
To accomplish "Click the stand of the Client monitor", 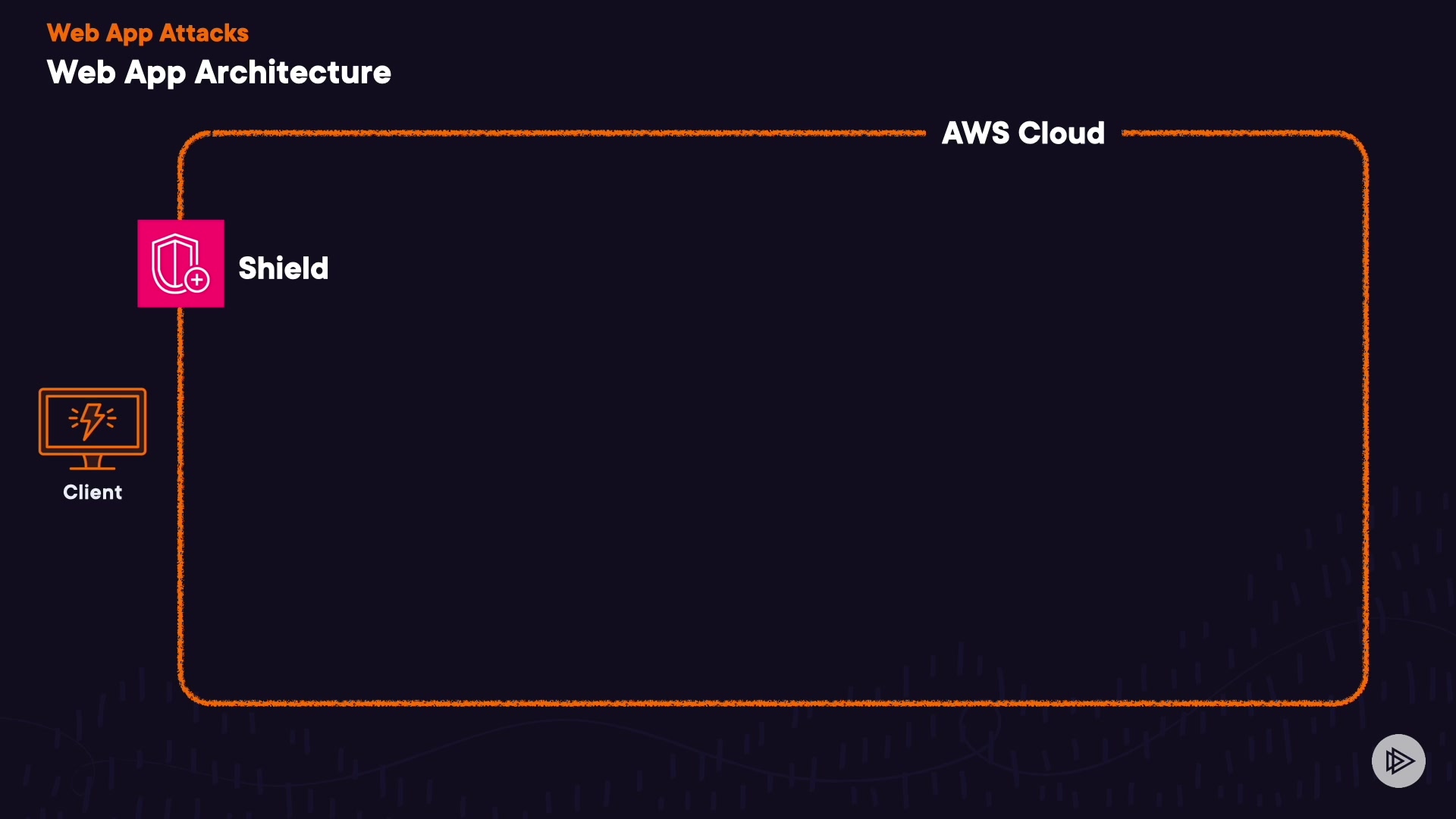I will pyautogui.click(x=93, y=462).
